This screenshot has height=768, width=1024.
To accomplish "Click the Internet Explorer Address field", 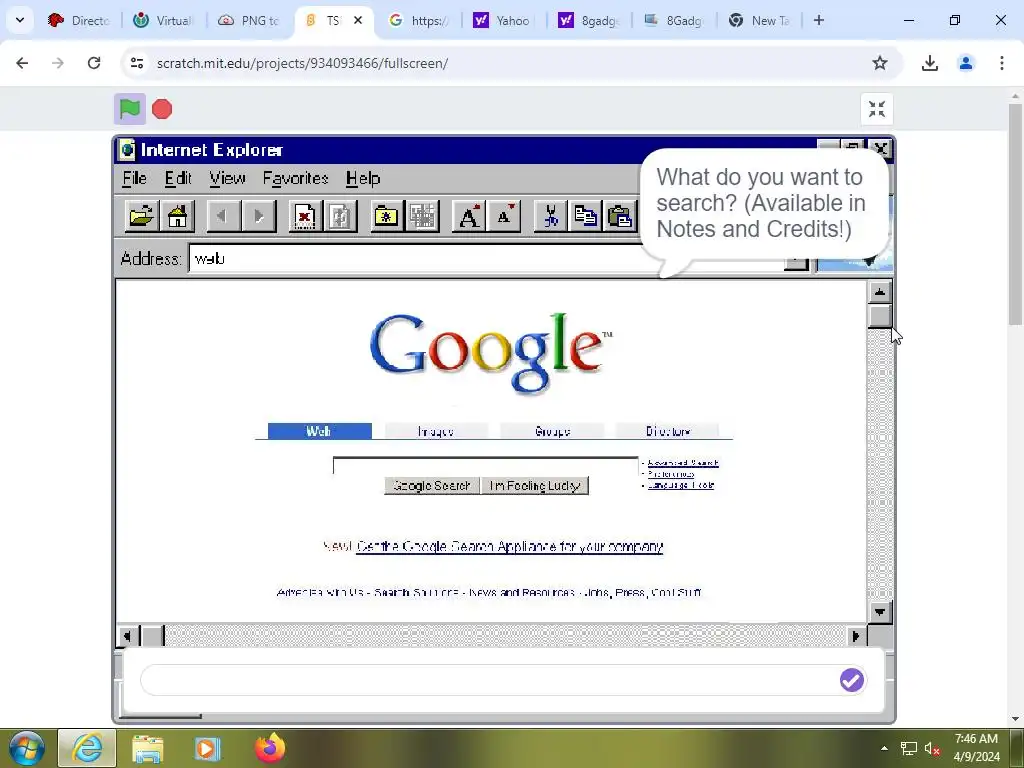I will pyautogui.click(x=487, y=259).
